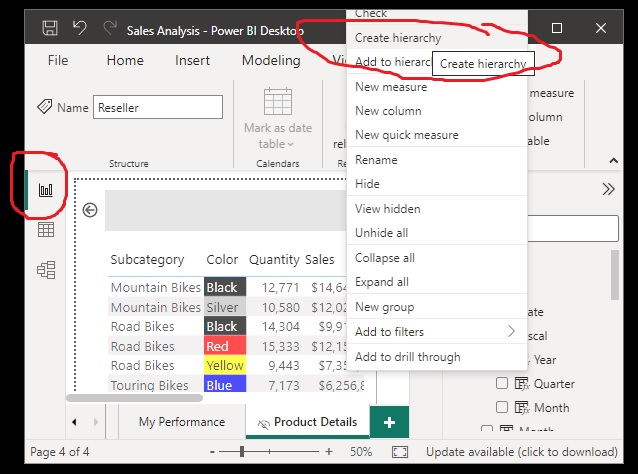The width and height of the screenshot is (638, 474).
Task: Open the Home ribbon tab
Action: click(x=125, y=60)
